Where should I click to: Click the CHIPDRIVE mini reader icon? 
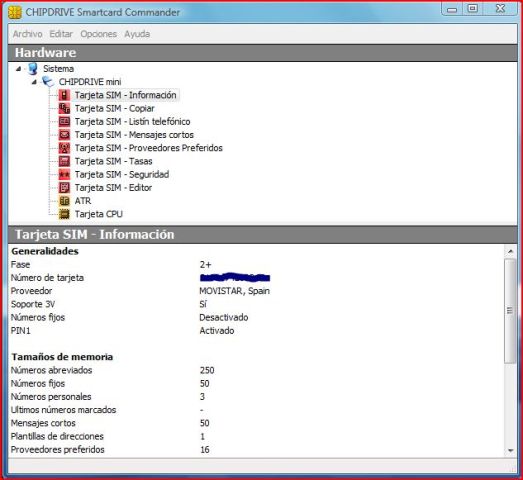tap(48, 82)
